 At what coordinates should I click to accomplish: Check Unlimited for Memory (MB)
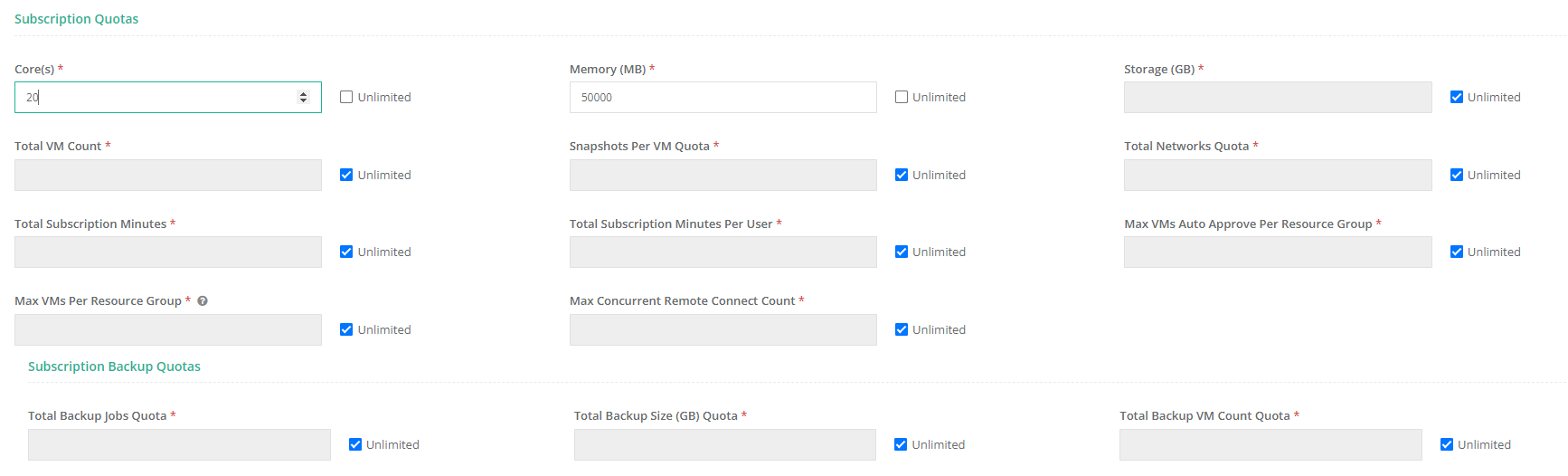pos(902,98)
